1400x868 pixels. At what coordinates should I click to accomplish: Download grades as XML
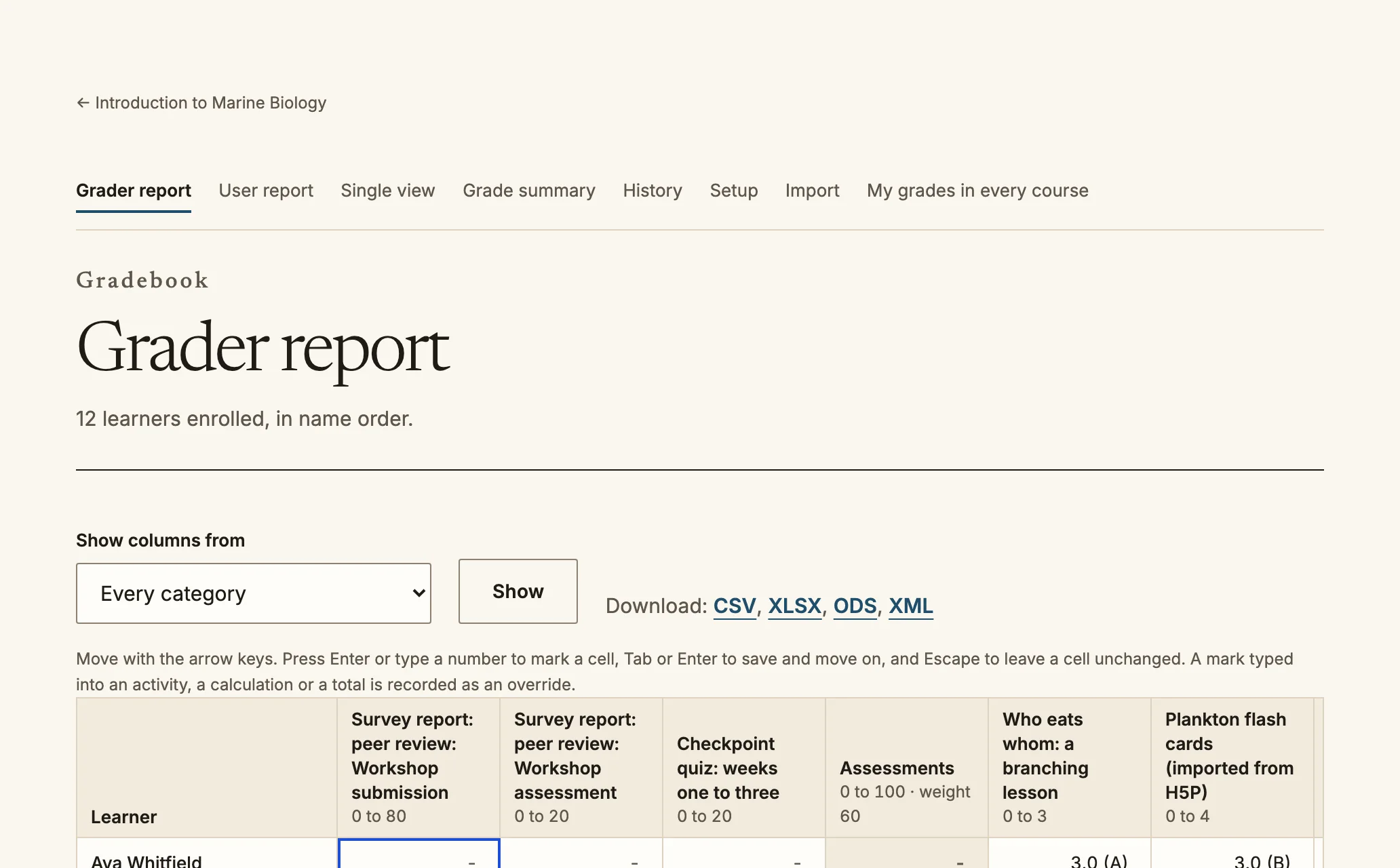911,606
